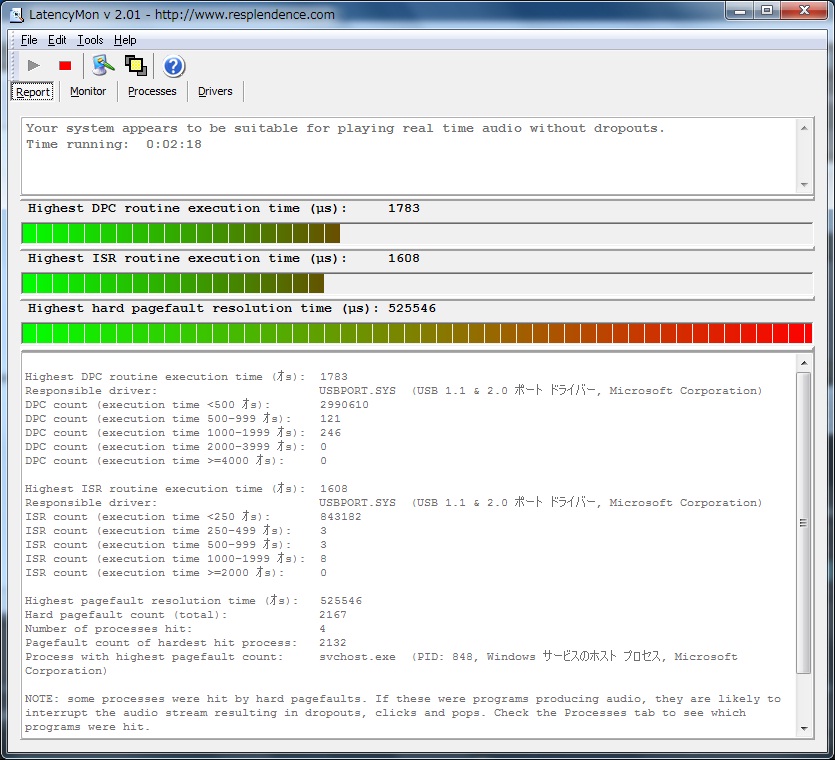Viewport: 835px width, 760px height.
Task: Start monitoring with the play button
Action: 34,66
